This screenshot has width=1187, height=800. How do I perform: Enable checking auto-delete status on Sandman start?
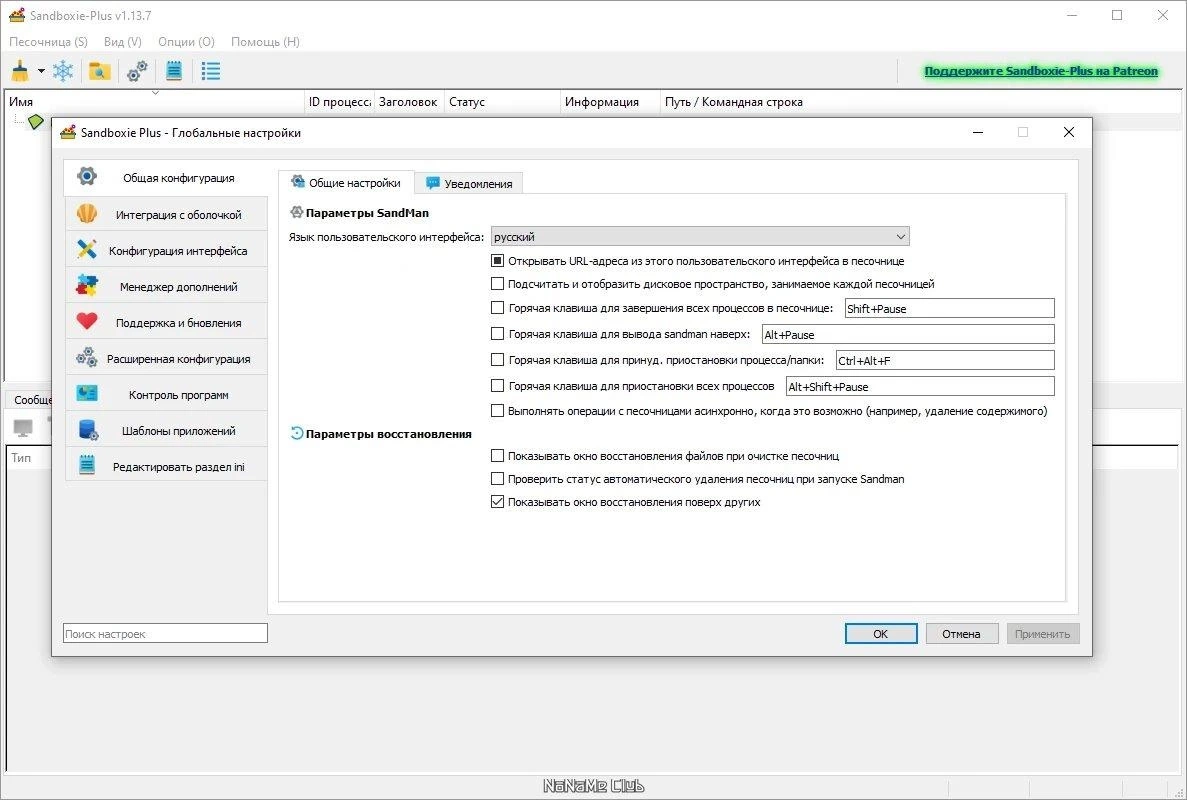pos(497,478)
